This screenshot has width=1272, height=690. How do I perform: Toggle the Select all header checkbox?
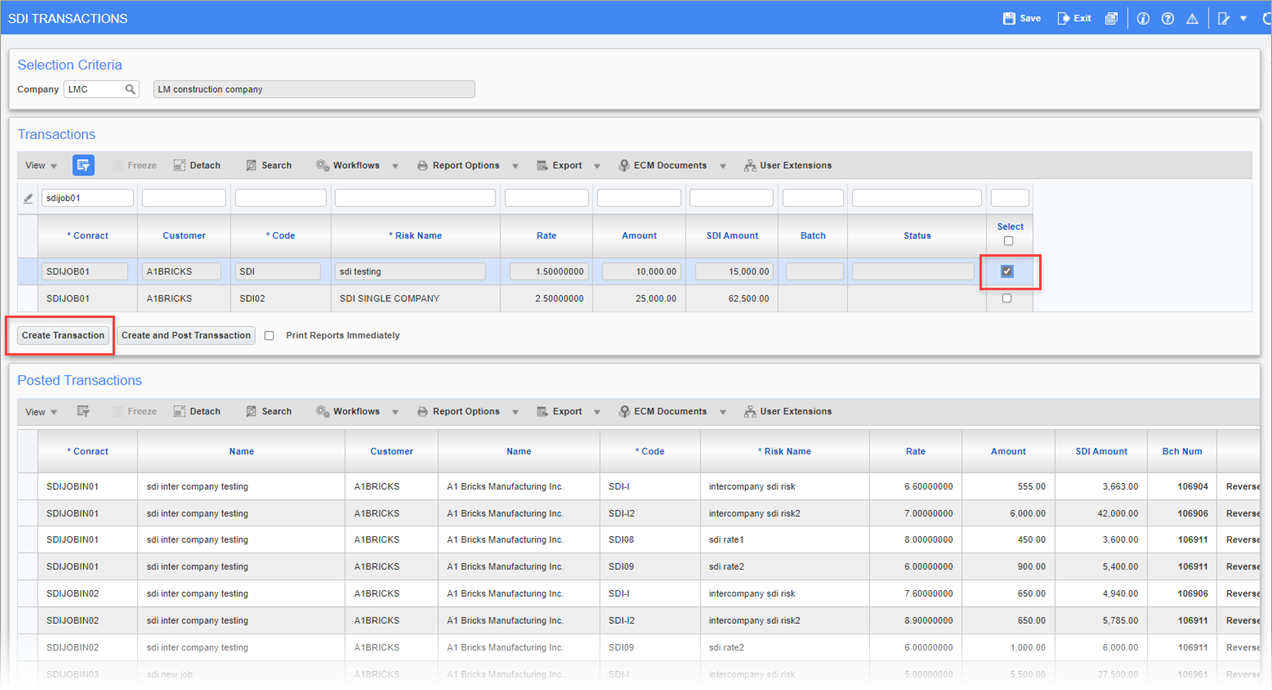click(x=1008, y=241)
